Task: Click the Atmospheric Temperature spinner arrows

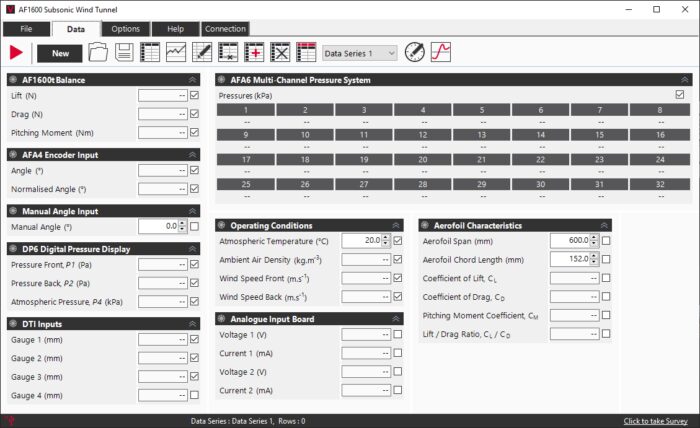Action: point(386,241)
